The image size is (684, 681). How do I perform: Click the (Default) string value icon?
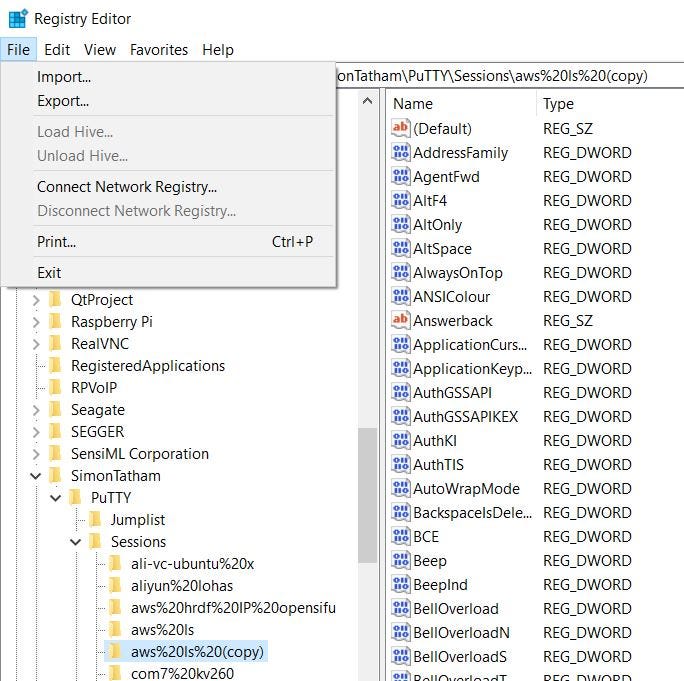pos(400,128)
